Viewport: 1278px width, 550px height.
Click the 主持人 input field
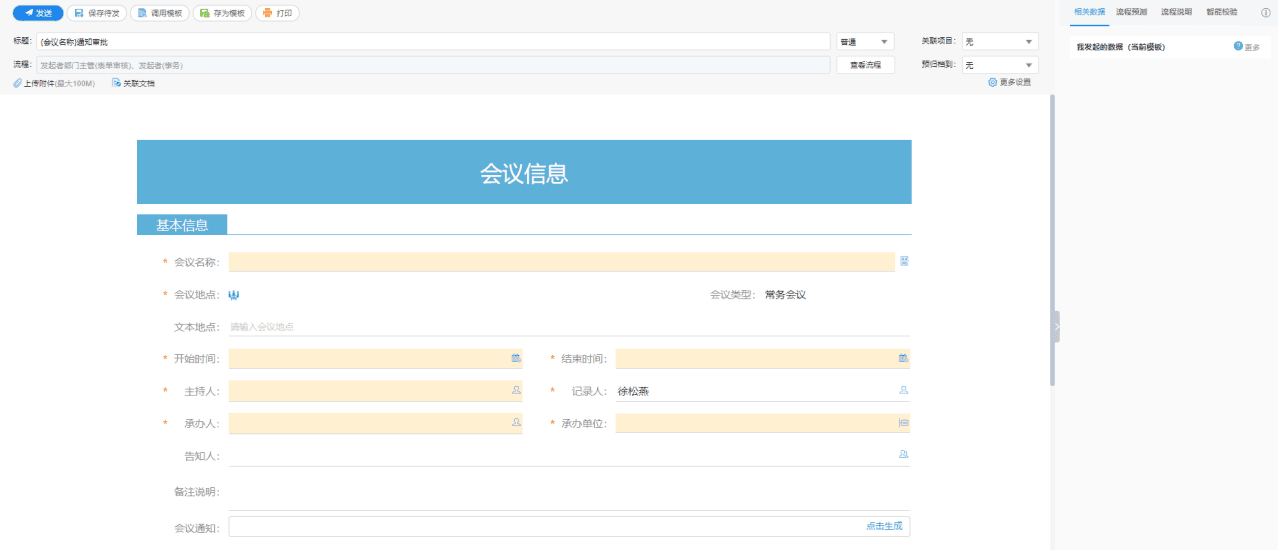[375, 391]
